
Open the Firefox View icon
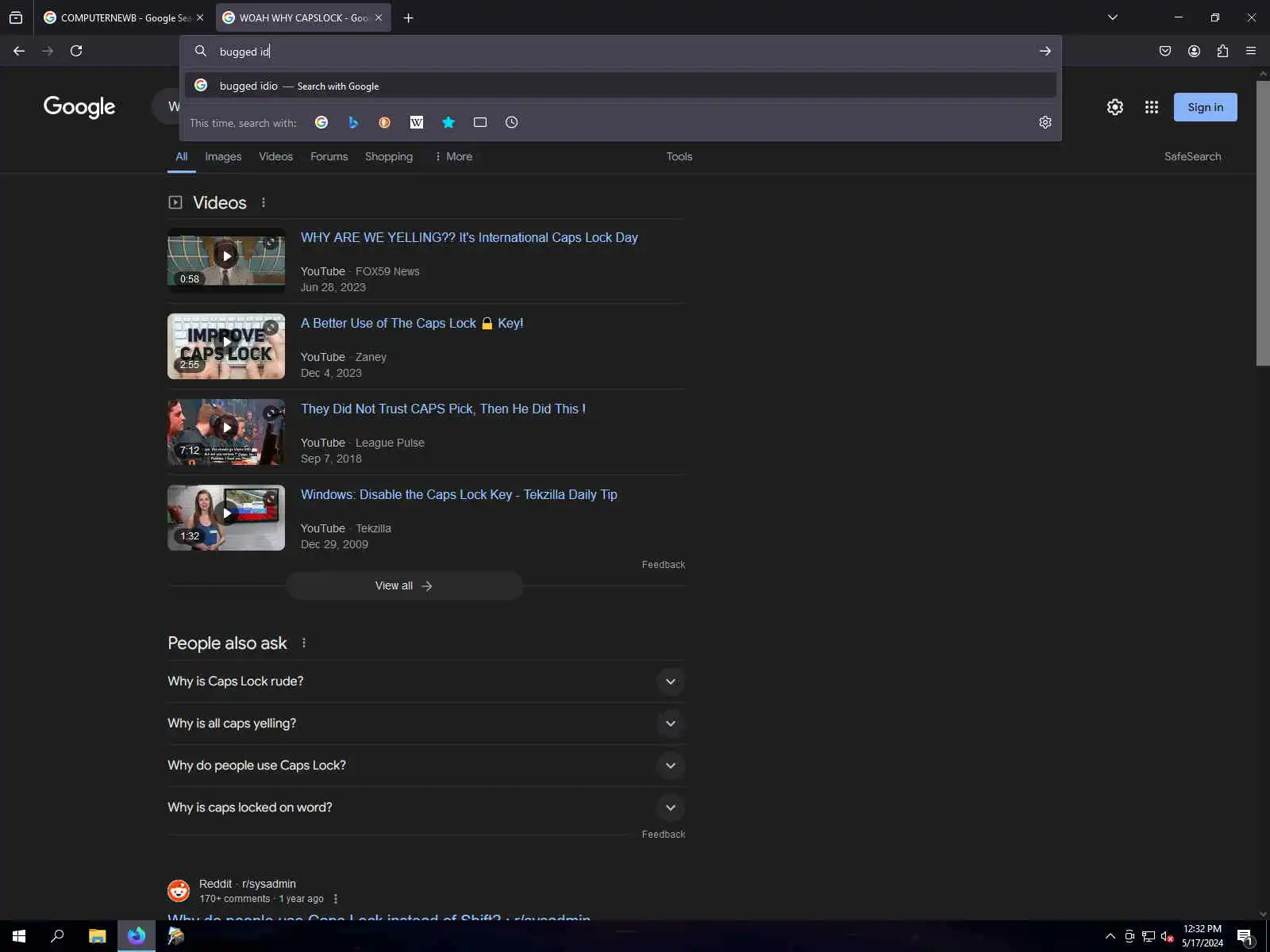[16, 17]
